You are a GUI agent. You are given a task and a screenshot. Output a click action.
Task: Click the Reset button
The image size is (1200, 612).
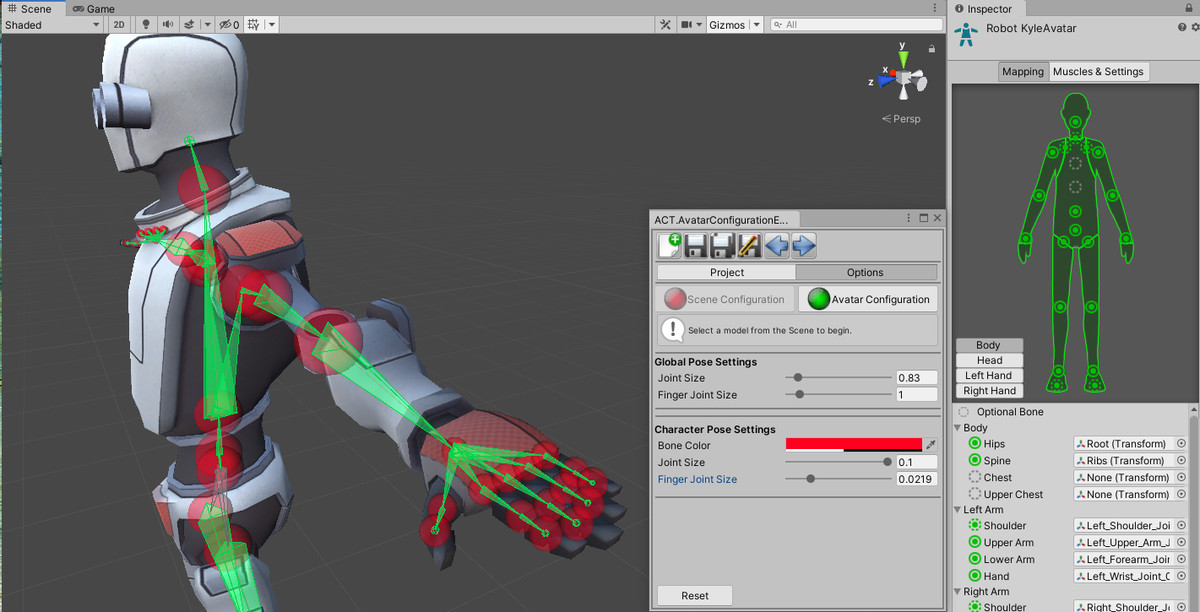coord(694,594)
